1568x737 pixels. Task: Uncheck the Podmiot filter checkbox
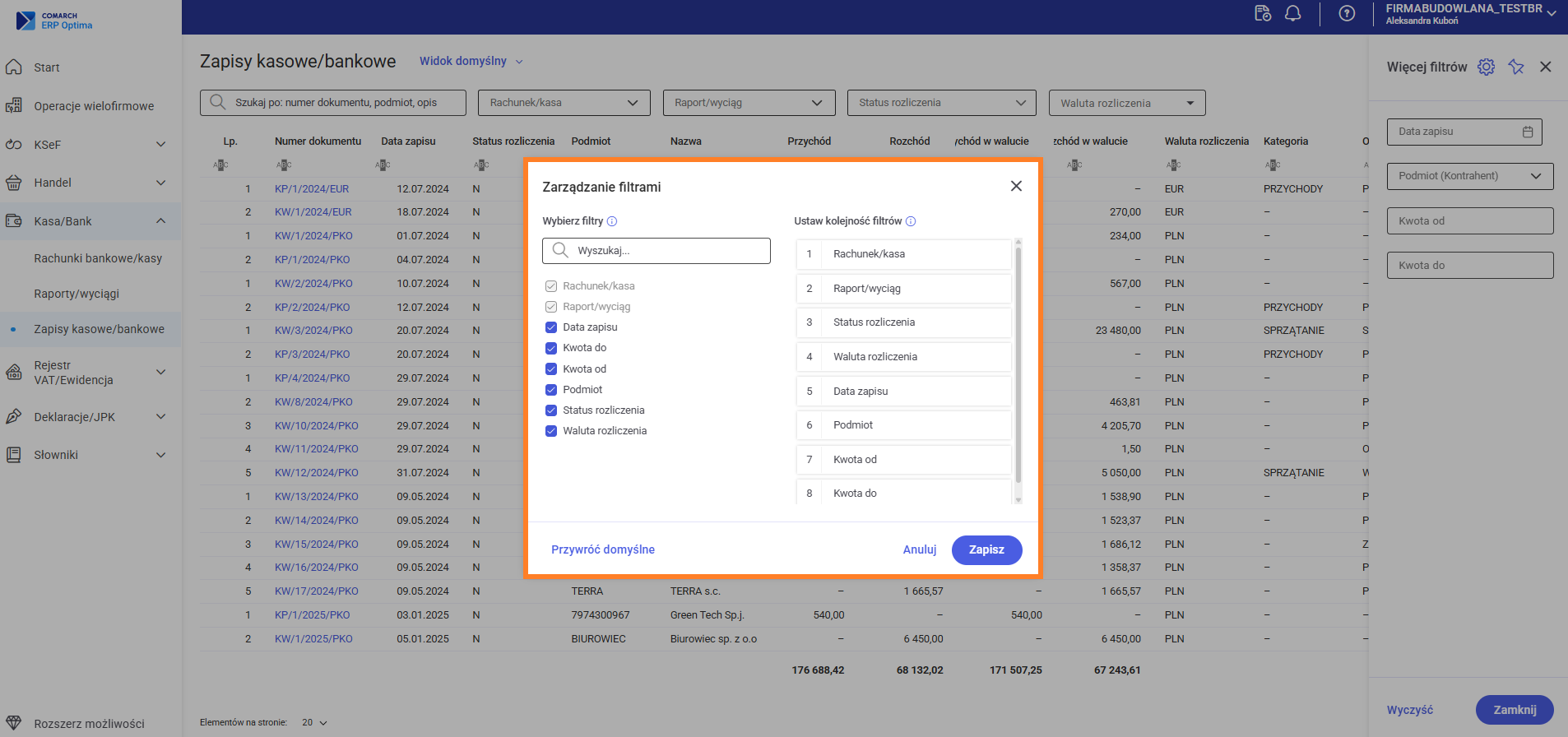[x=551, y=390]
